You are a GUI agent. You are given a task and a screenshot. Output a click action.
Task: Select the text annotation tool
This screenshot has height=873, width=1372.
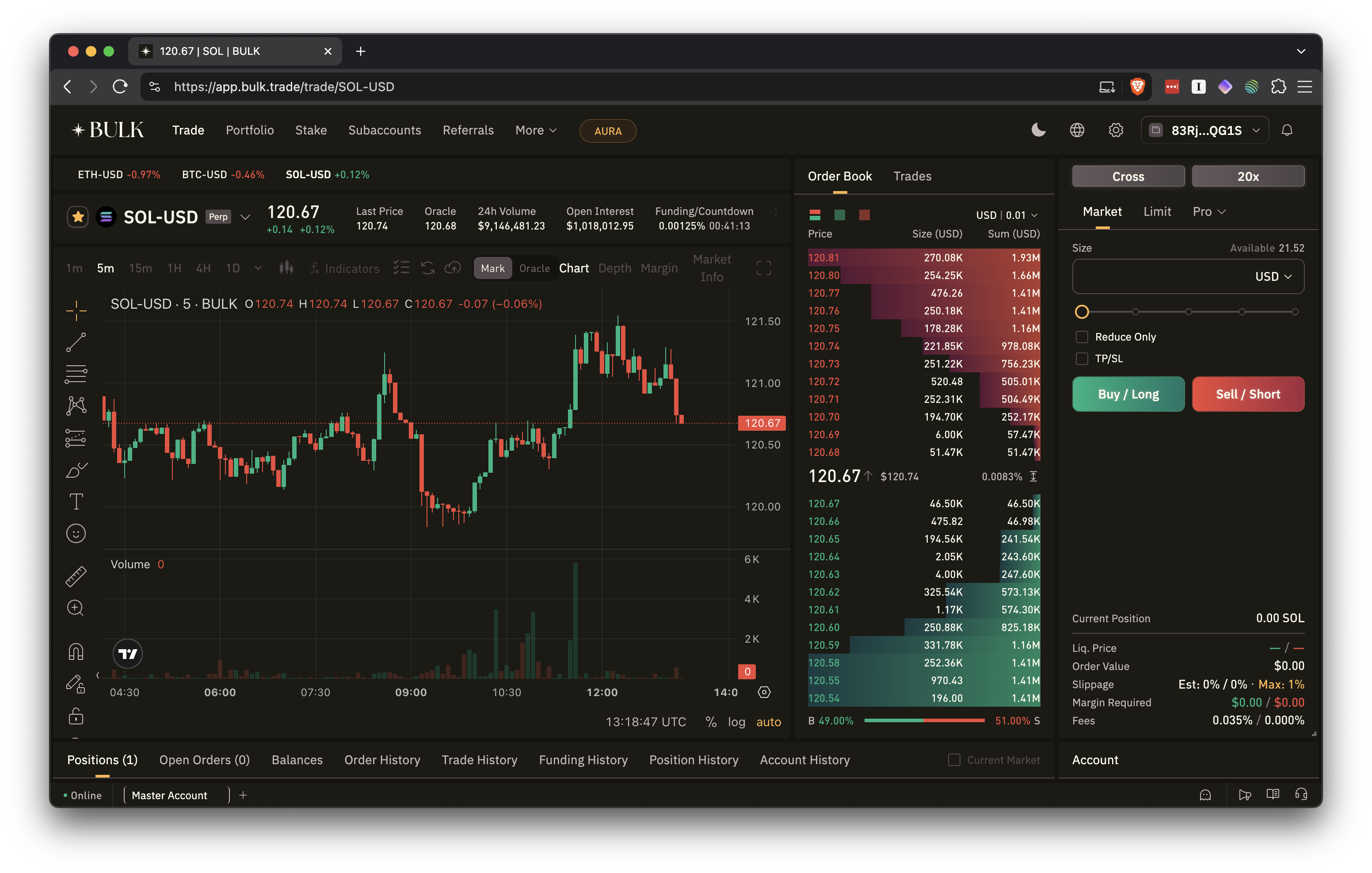pos(76,502)
